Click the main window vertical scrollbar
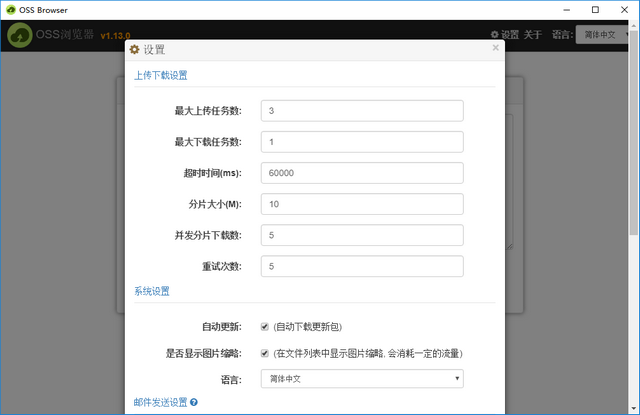The width and height of the screenshot is (640, 415). point(633,131)
